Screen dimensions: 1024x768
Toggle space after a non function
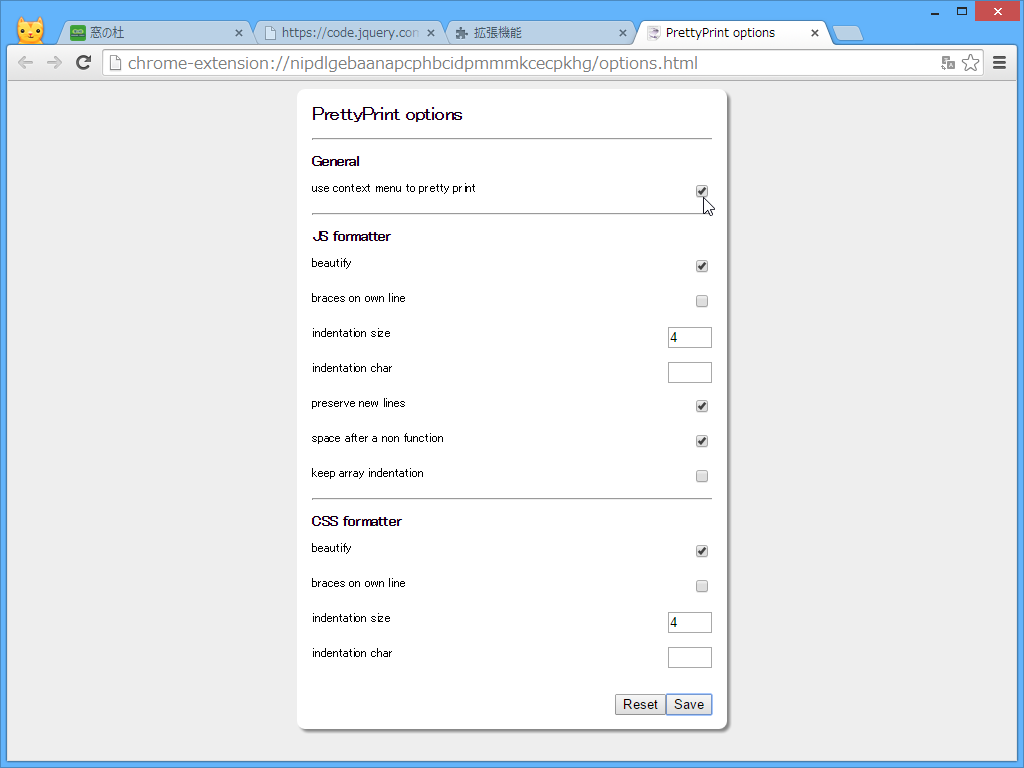702,441
